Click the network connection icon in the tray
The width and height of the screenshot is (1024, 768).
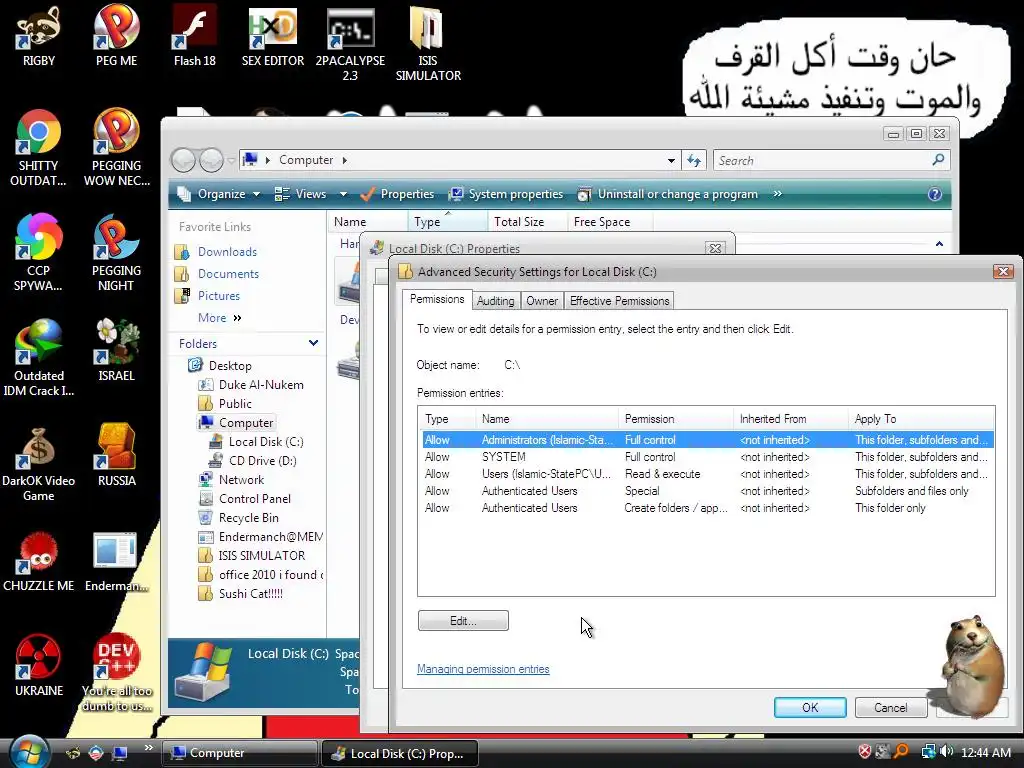(928, 752)
